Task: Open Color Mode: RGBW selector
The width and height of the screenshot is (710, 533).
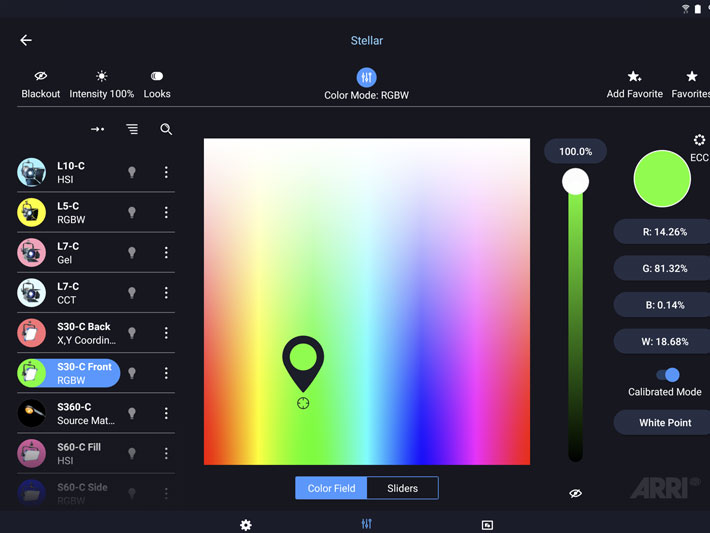Action: click(366, 84)
